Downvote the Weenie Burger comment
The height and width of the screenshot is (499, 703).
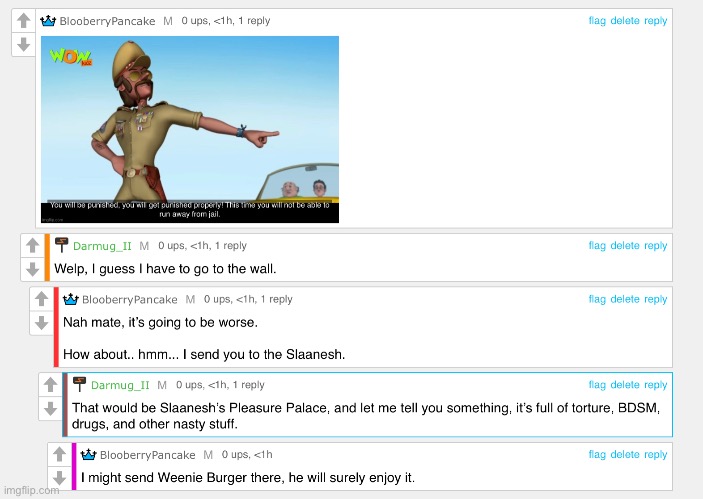click(x=59, y=478)
